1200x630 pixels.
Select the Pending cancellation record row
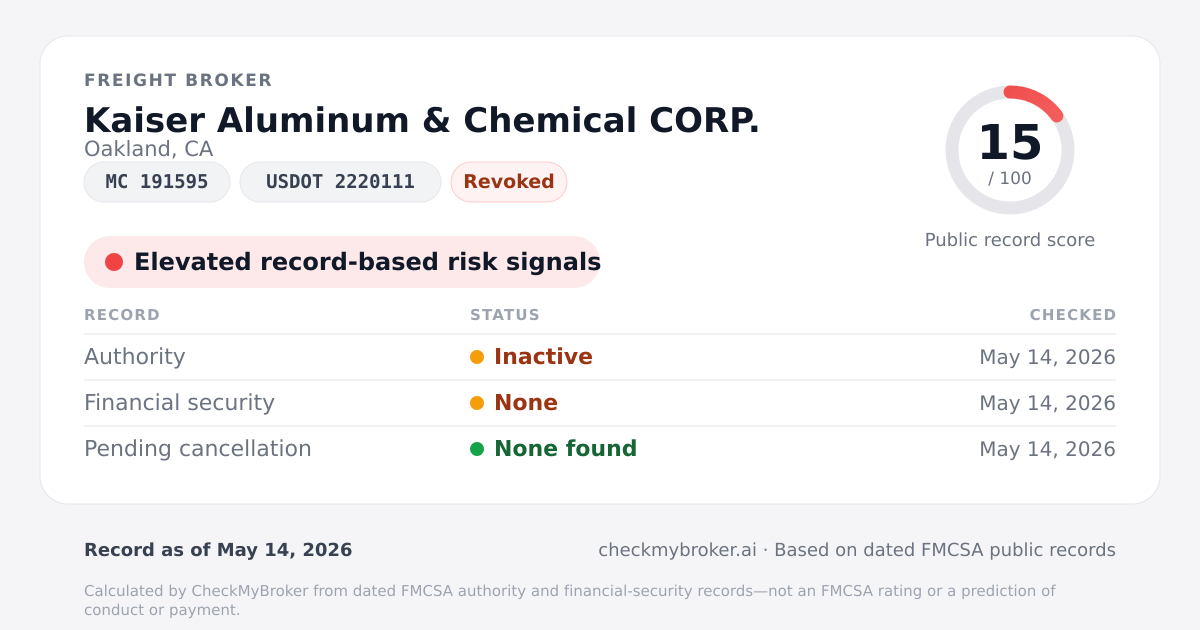coord(600,449)
